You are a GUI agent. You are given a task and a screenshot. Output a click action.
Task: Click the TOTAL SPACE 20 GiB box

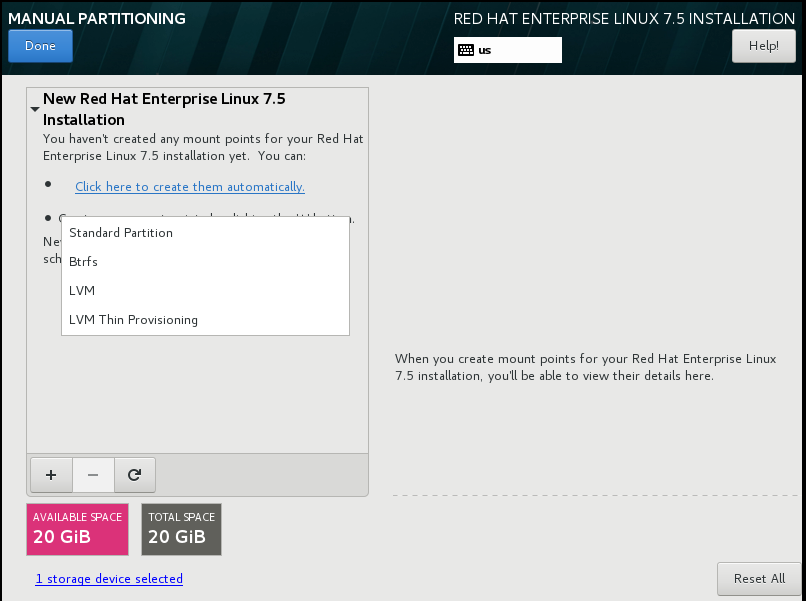click(x=181, y=529)
